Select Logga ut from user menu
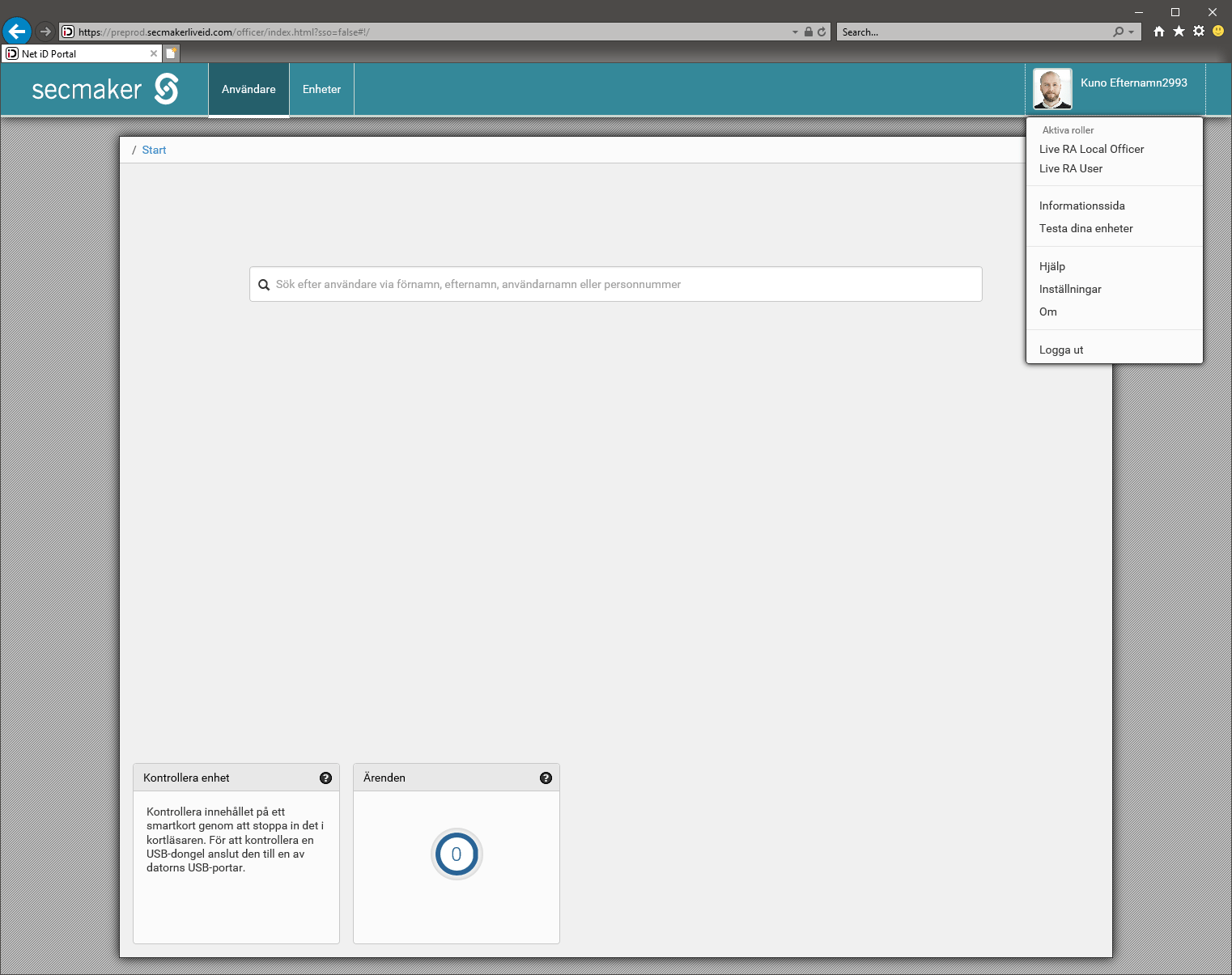Screen dimensions: 1232x975 [x=1061, y=350]
